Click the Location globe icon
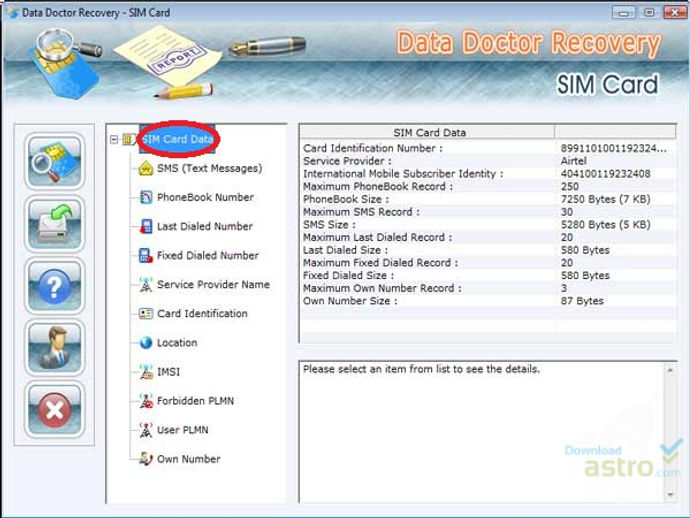This screenshot has height=518, width=690. point(146,342)
